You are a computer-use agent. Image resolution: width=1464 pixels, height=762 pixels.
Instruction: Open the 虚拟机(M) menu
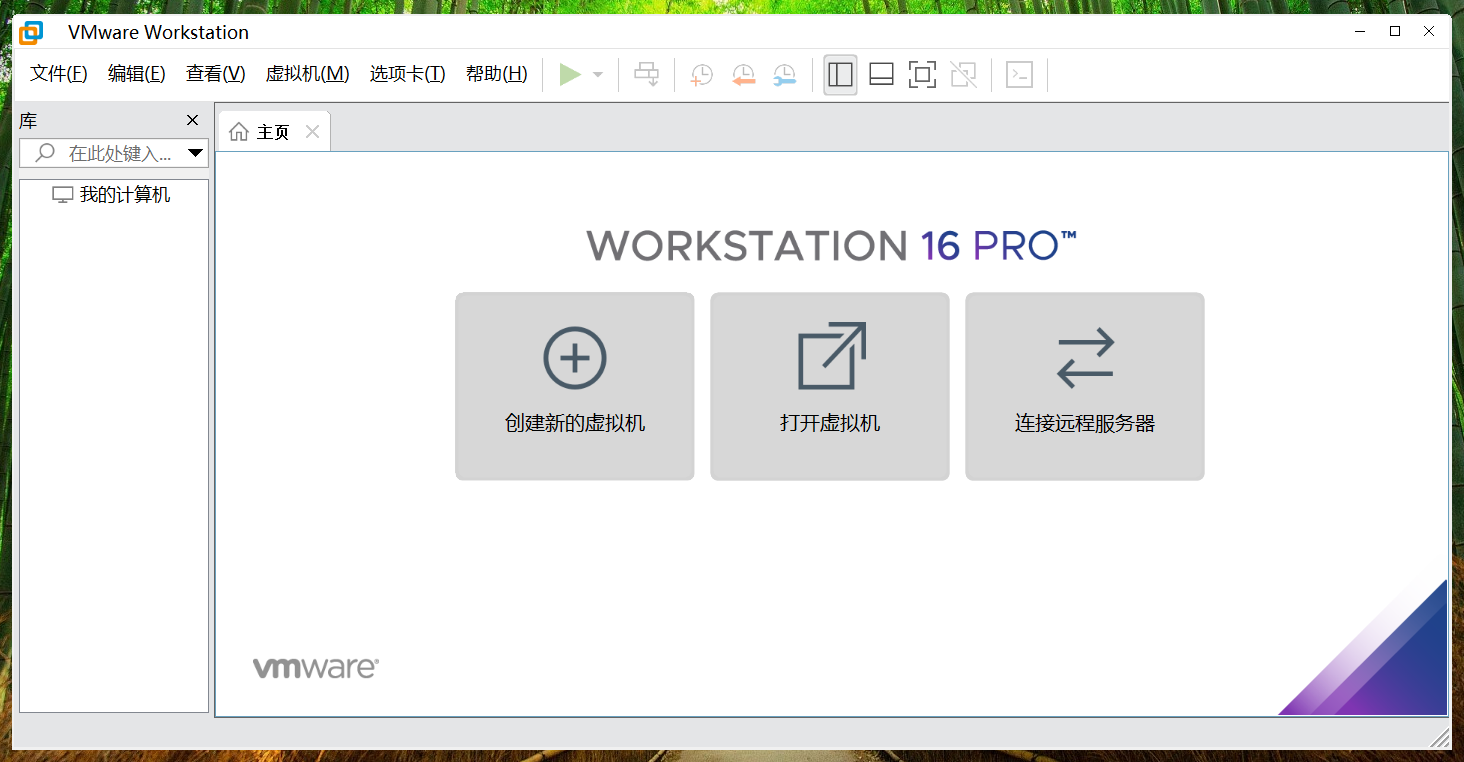[x=307, y=74]
